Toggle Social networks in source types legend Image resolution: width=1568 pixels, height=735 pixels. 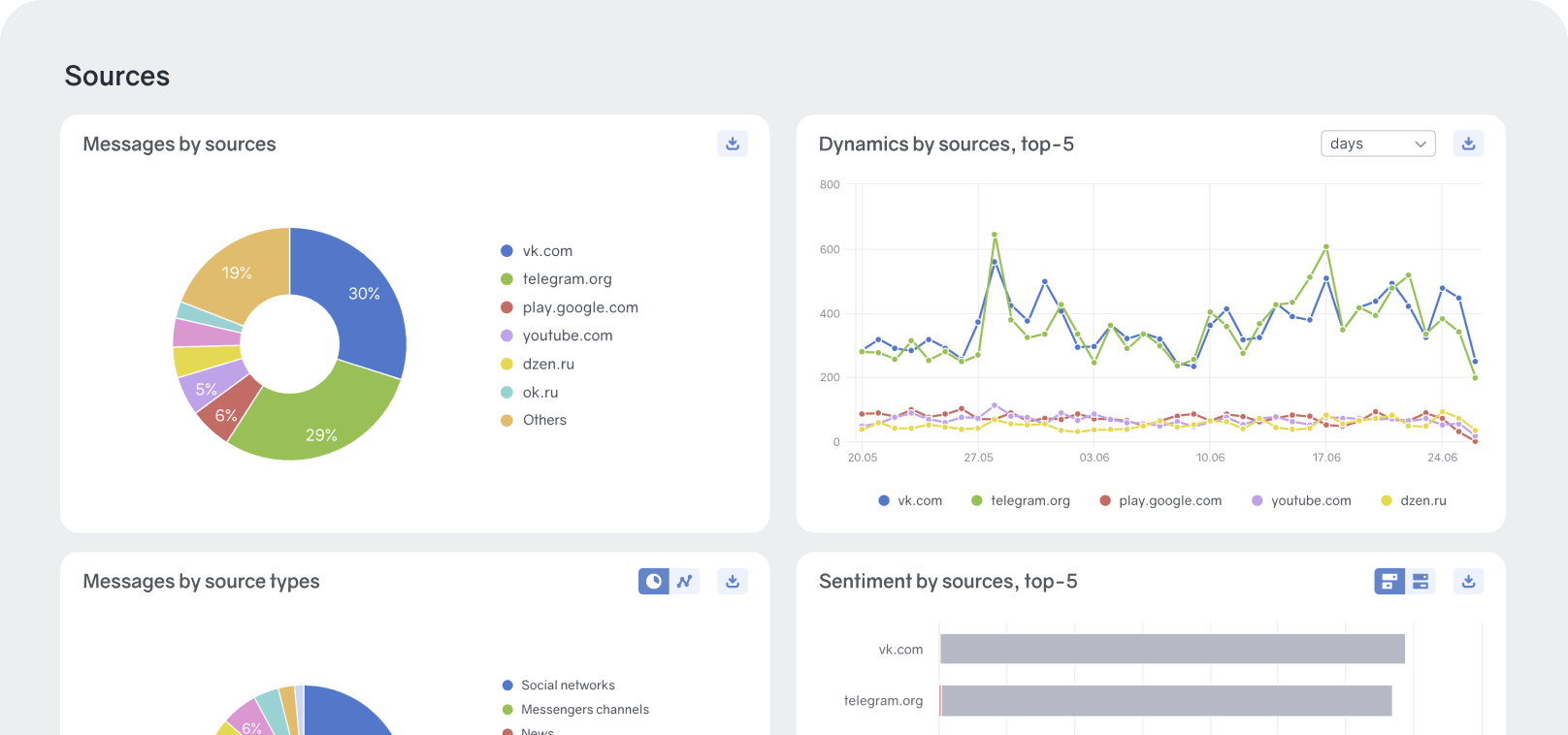point(558,686)
